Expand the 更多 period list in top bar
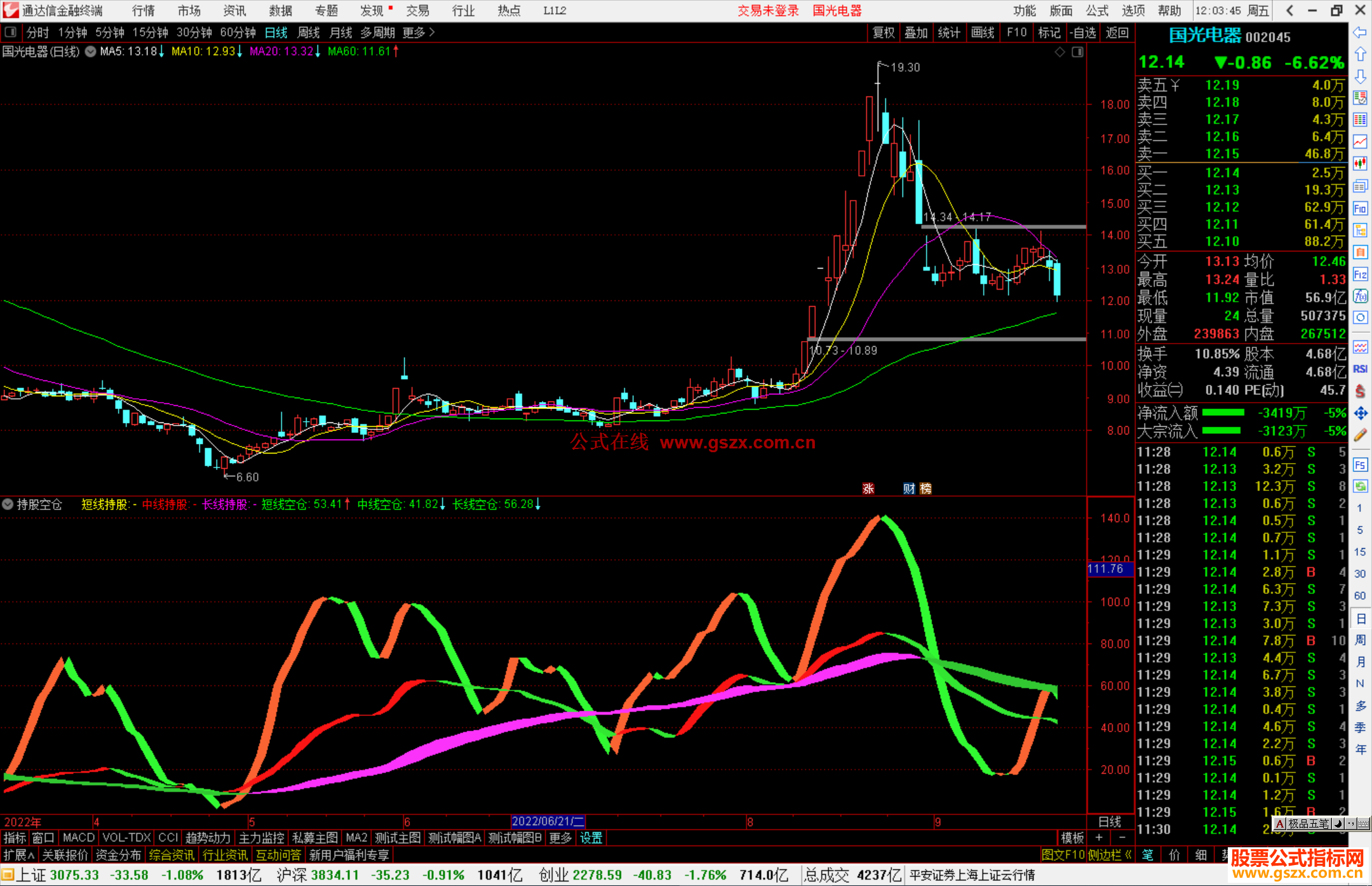This screenshot has width=1372, height=886. click(419, 32)
